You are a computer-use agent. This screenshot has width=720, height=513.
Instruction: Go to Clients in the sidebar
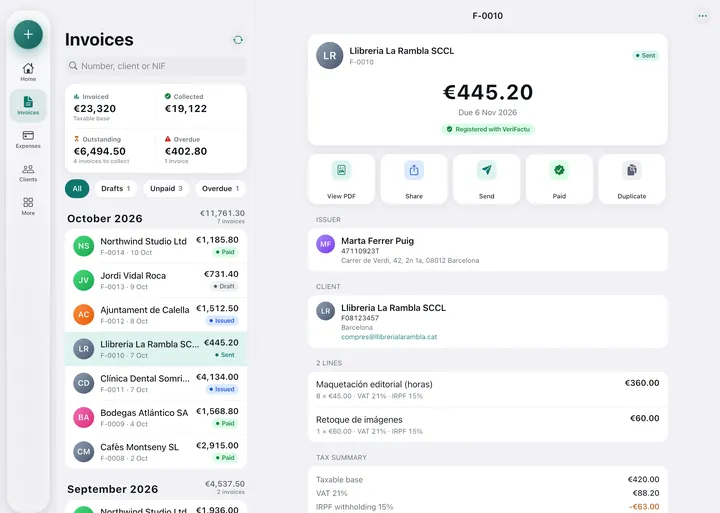tap(28, 173)
